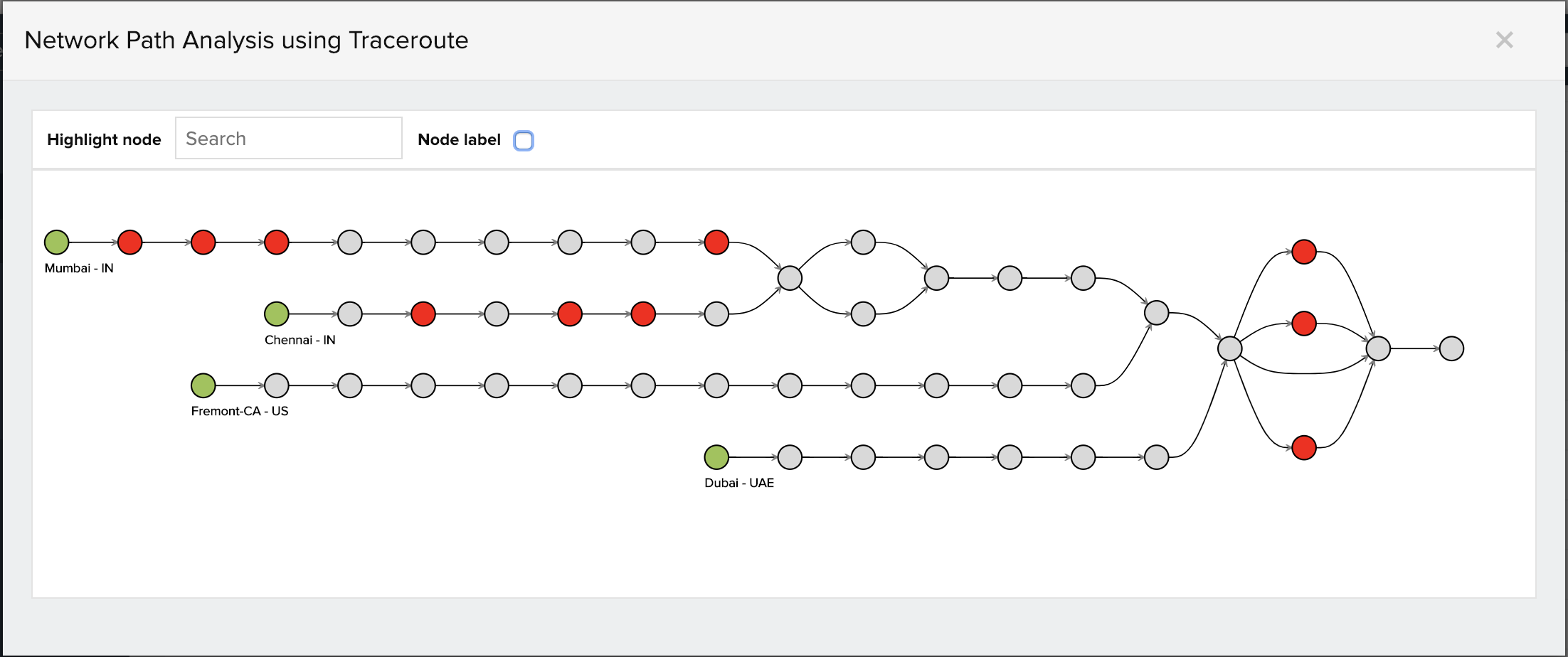Click the green Dubai - UAE source node

tap(716, 457)
